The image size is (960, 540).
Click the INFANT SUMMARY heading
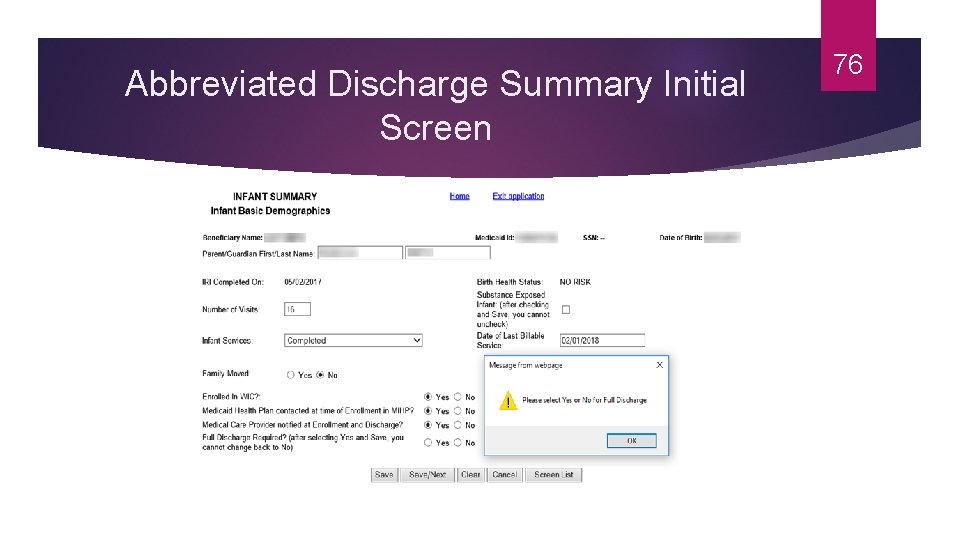click(x=275, y=197)
